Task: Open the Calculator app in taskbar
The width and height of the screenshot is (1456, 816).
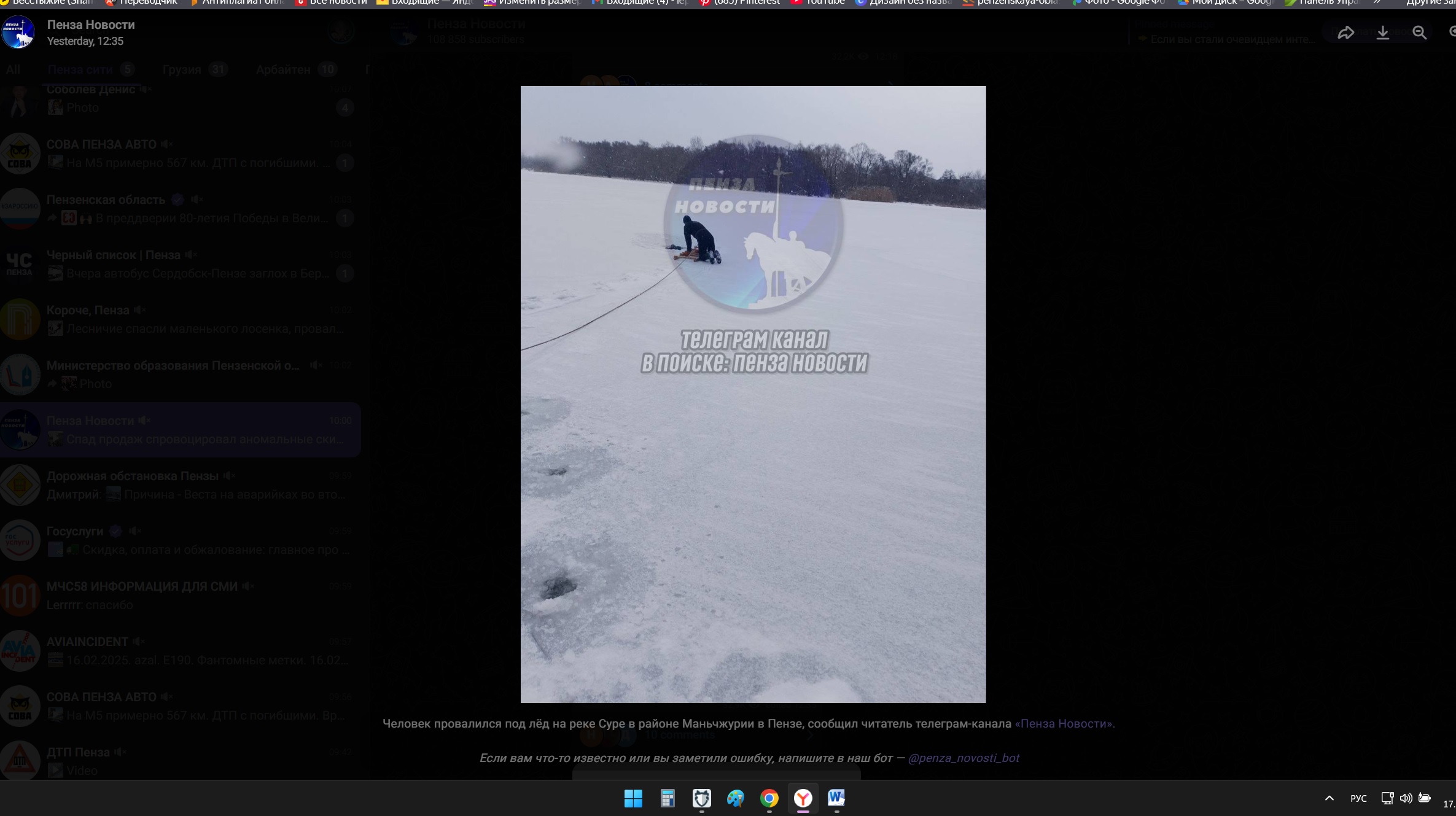Action: tap(668, 798)
